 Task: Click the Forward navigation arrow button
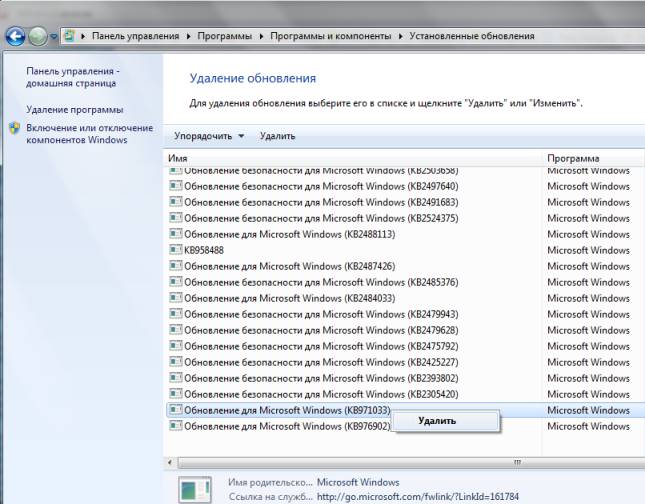(x=37, y=36)
